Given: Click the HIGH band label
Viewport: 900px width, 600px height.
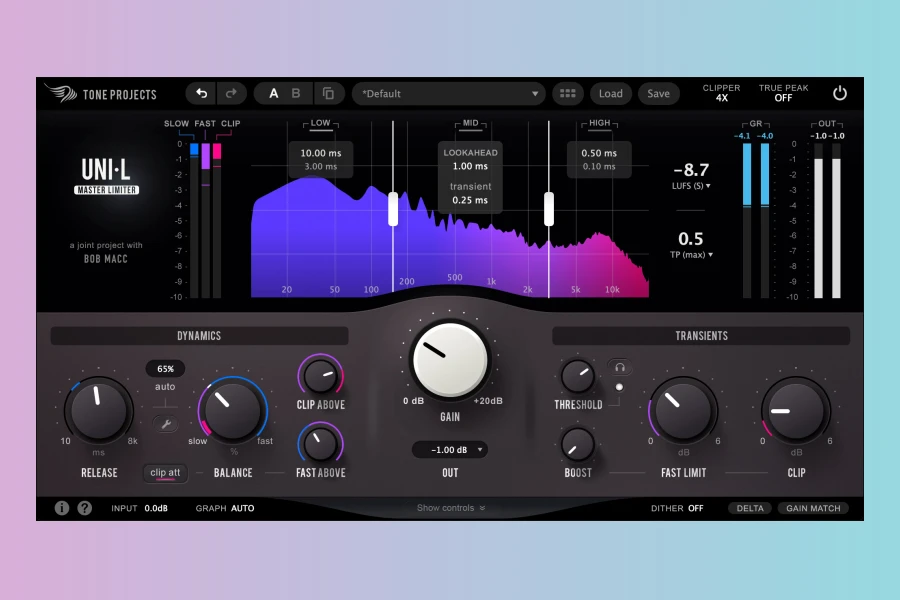Looking at the screenshot, I should (x=599, y=123).
